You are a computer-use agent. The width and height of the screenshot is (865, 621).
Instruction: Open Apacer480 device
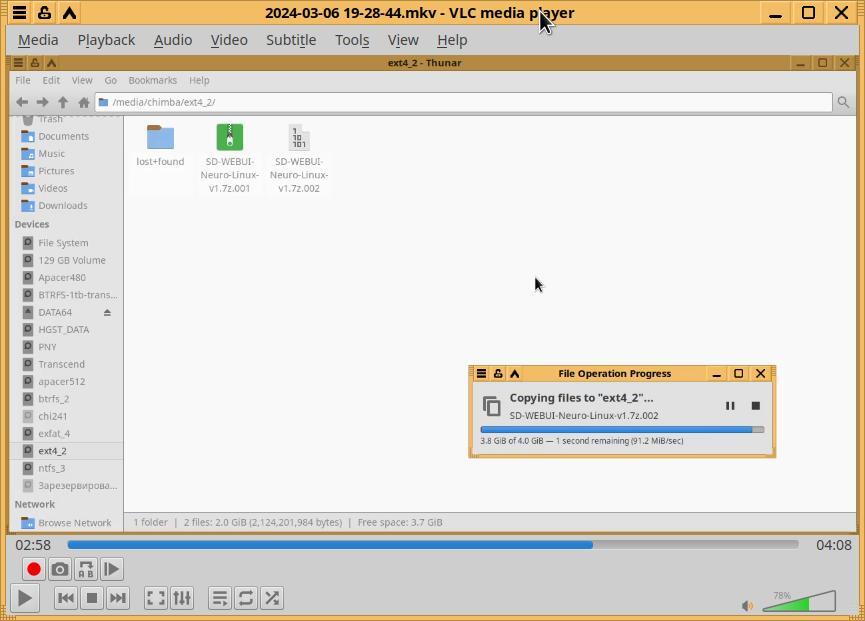click(x=62, y=277)
